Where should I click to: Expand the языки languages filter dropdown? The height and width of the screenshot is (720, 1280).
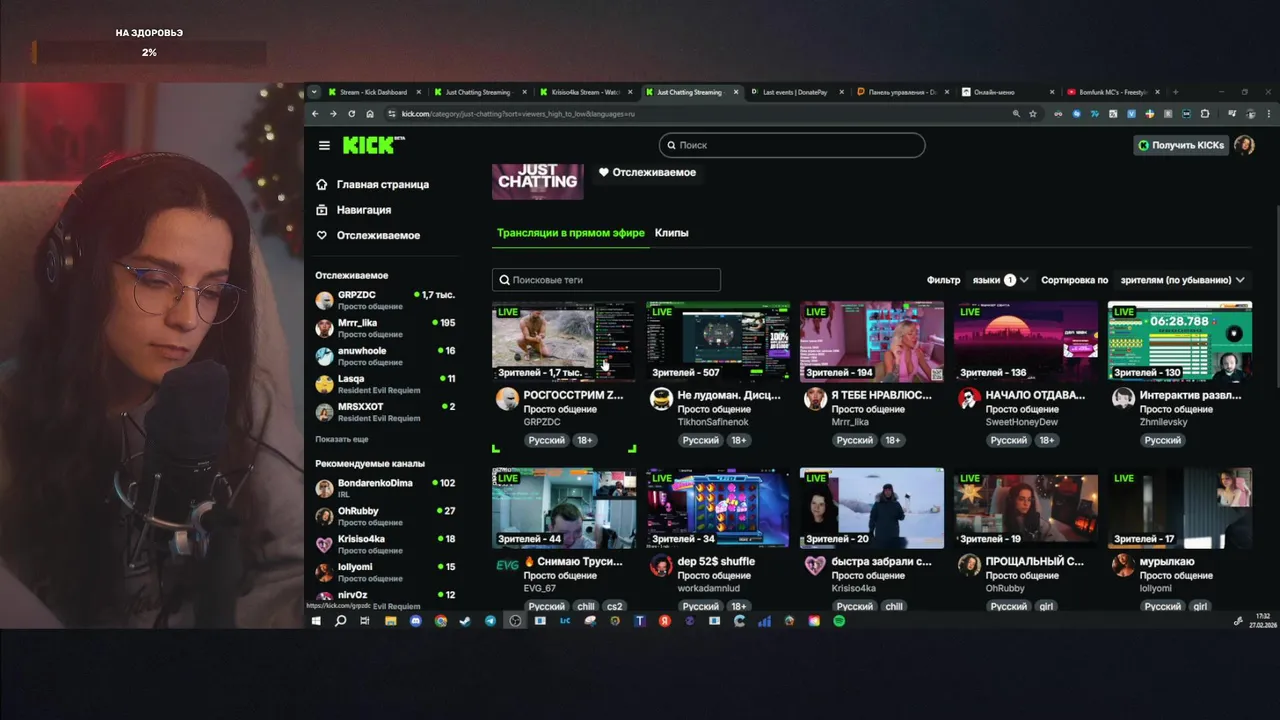coord(1000,280)
